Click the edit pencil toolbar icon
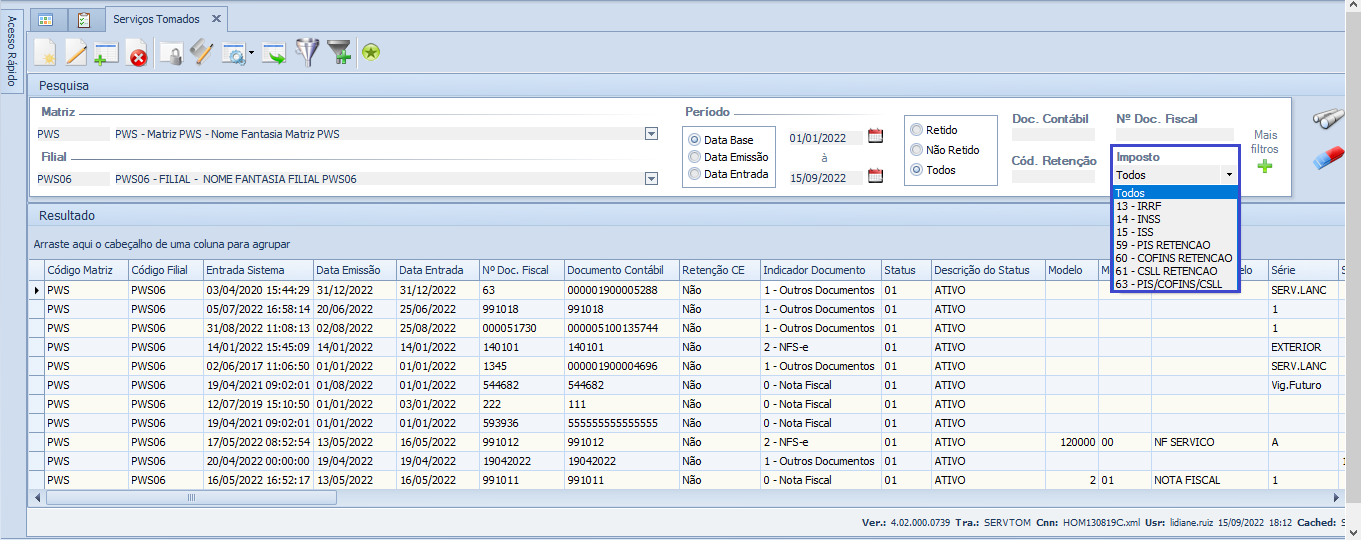The width and height of the screenshot is (1361, 540). tap(76, 53)
